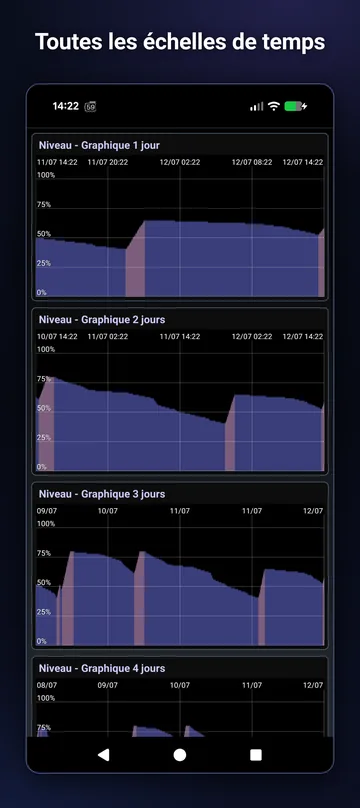Tap the 100% axis label in 1 jour chart
The image size is (360, 808).
coord(46,175)
